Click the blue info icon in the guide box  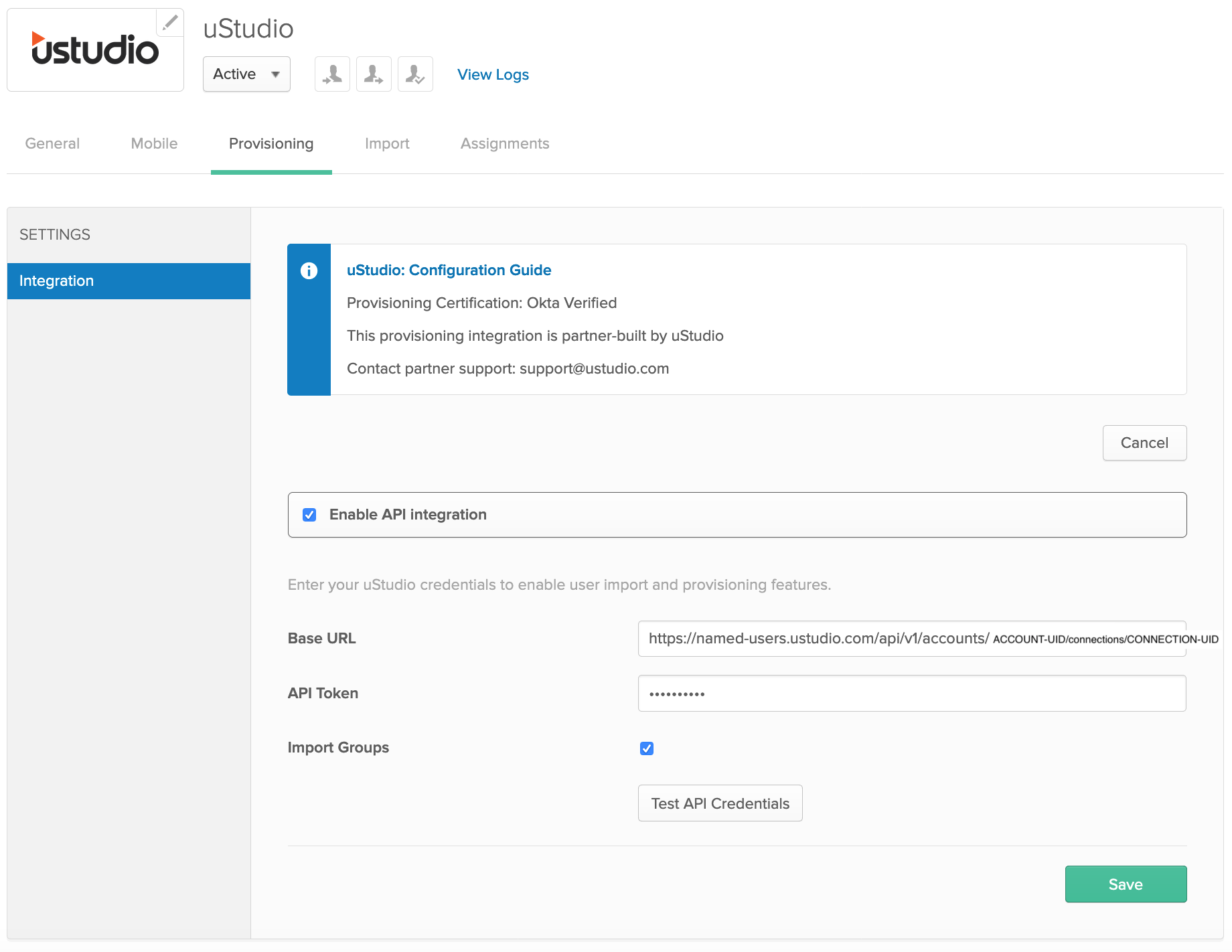309,270
